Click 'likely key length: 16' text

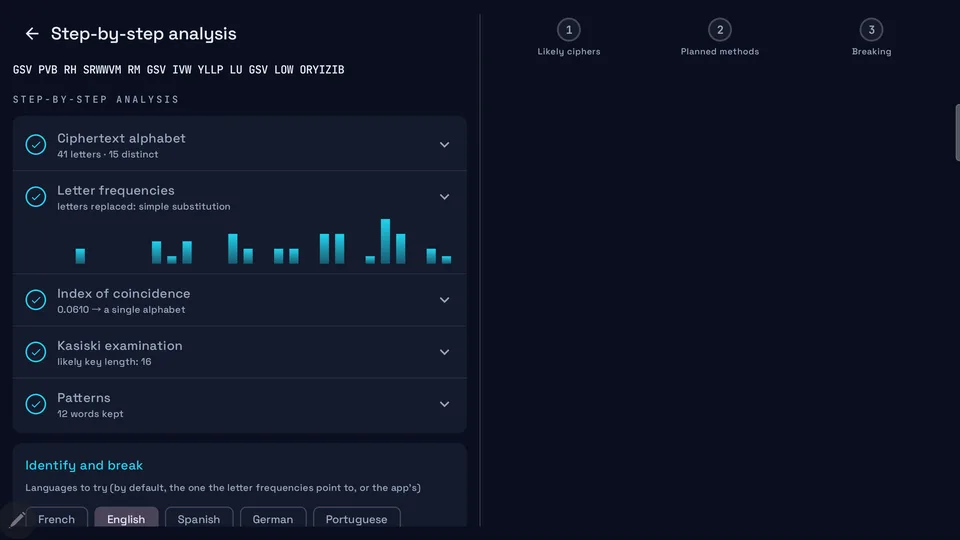point(104,362)
